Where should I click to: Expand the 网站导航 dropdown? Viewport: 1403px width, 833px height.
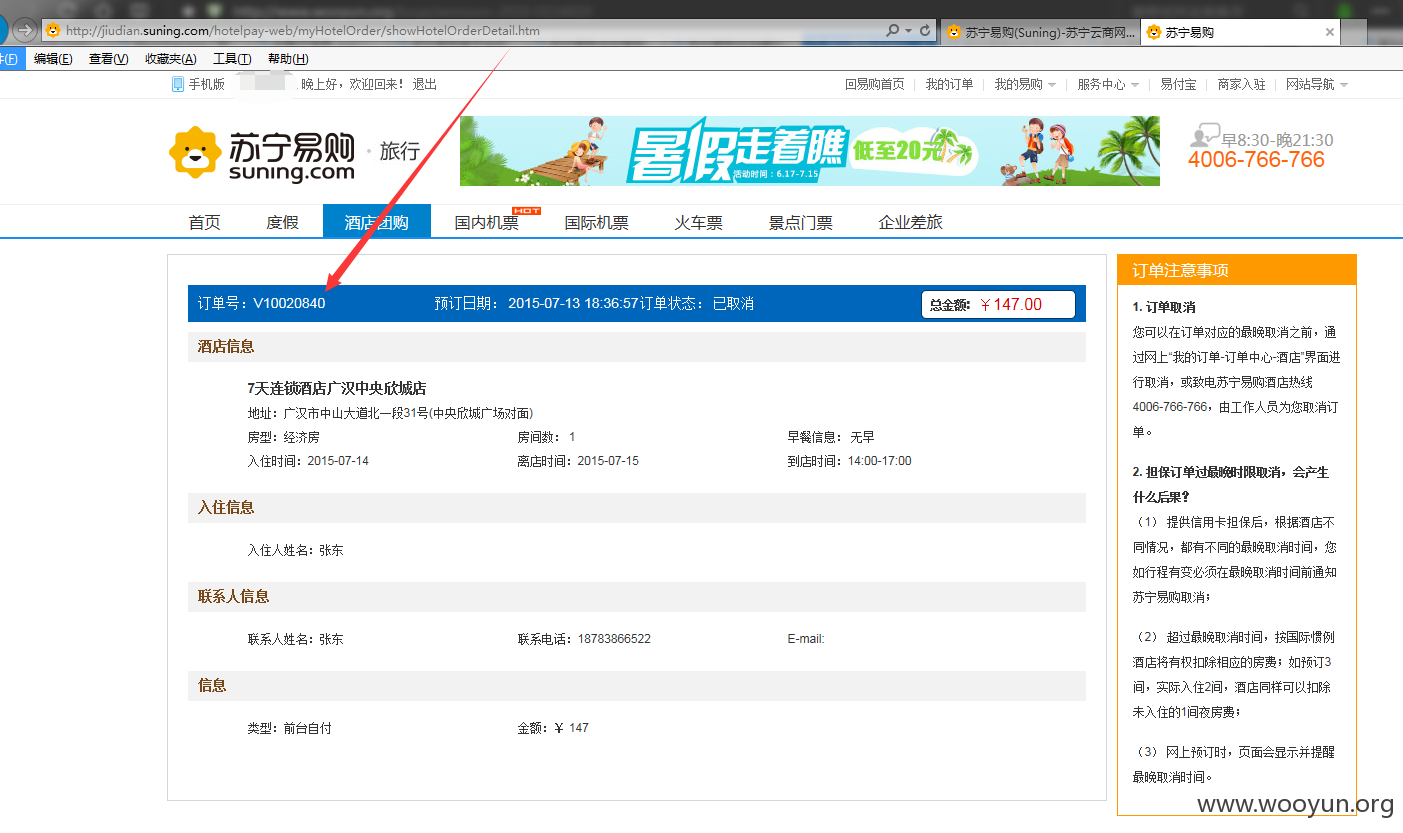point(1317,84)
